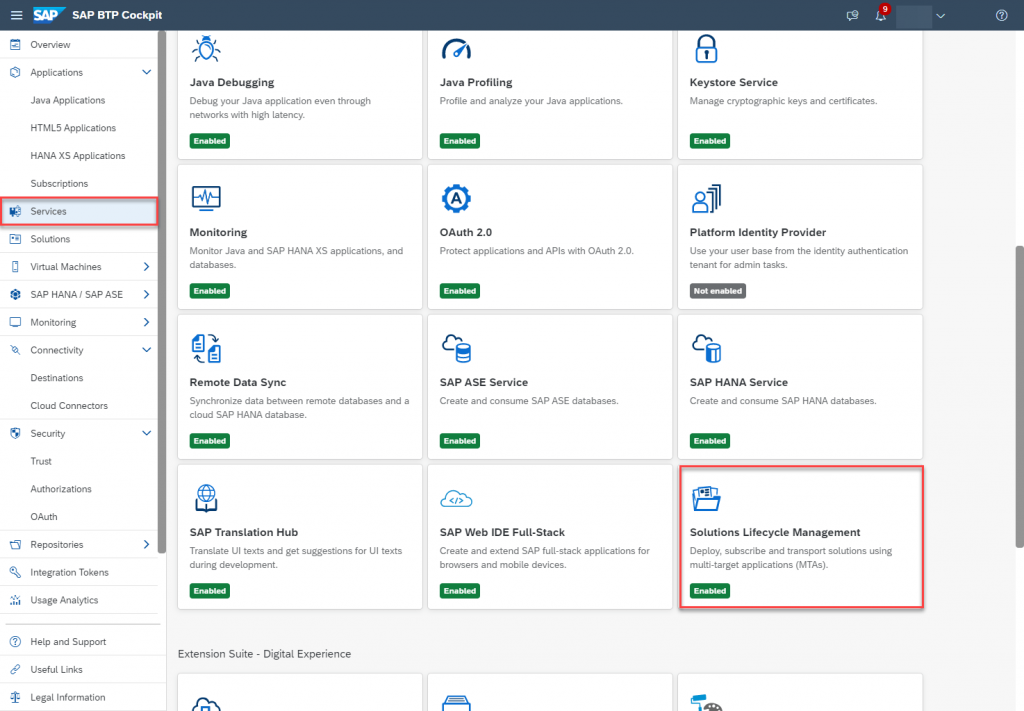Expand the SAP HANA / SAP ASE chevron

click(x=146, y=294)
